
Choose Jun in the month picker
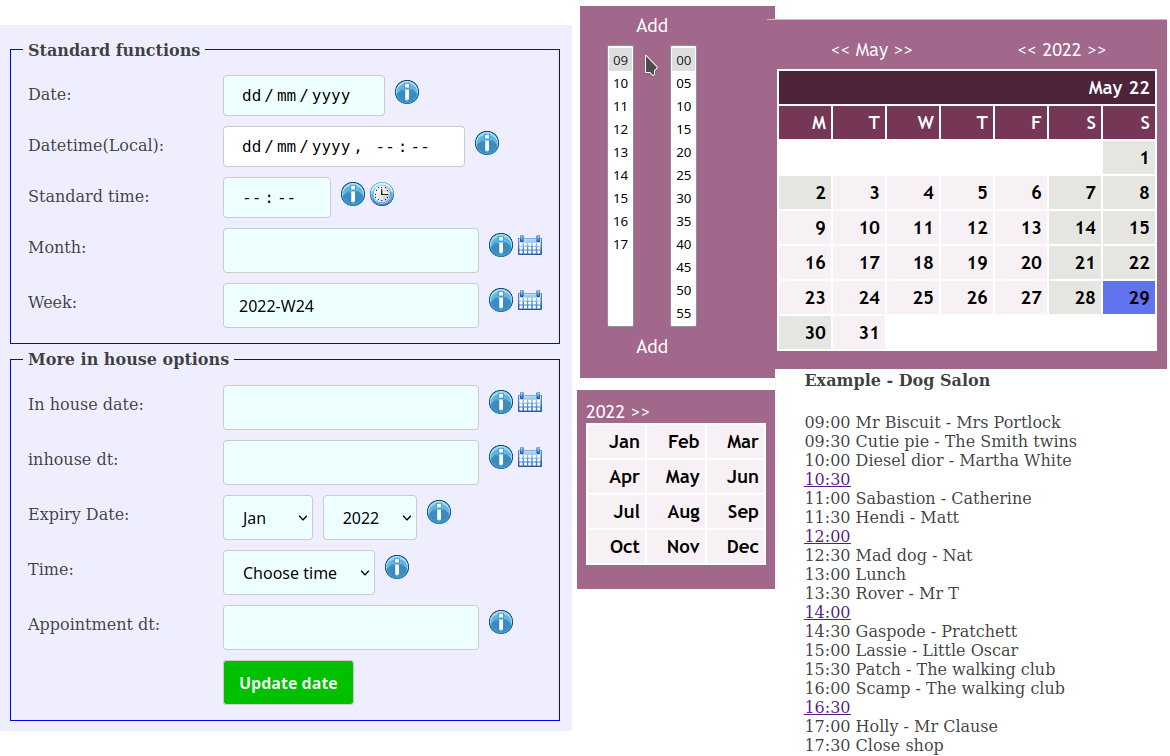pos(736,477)
